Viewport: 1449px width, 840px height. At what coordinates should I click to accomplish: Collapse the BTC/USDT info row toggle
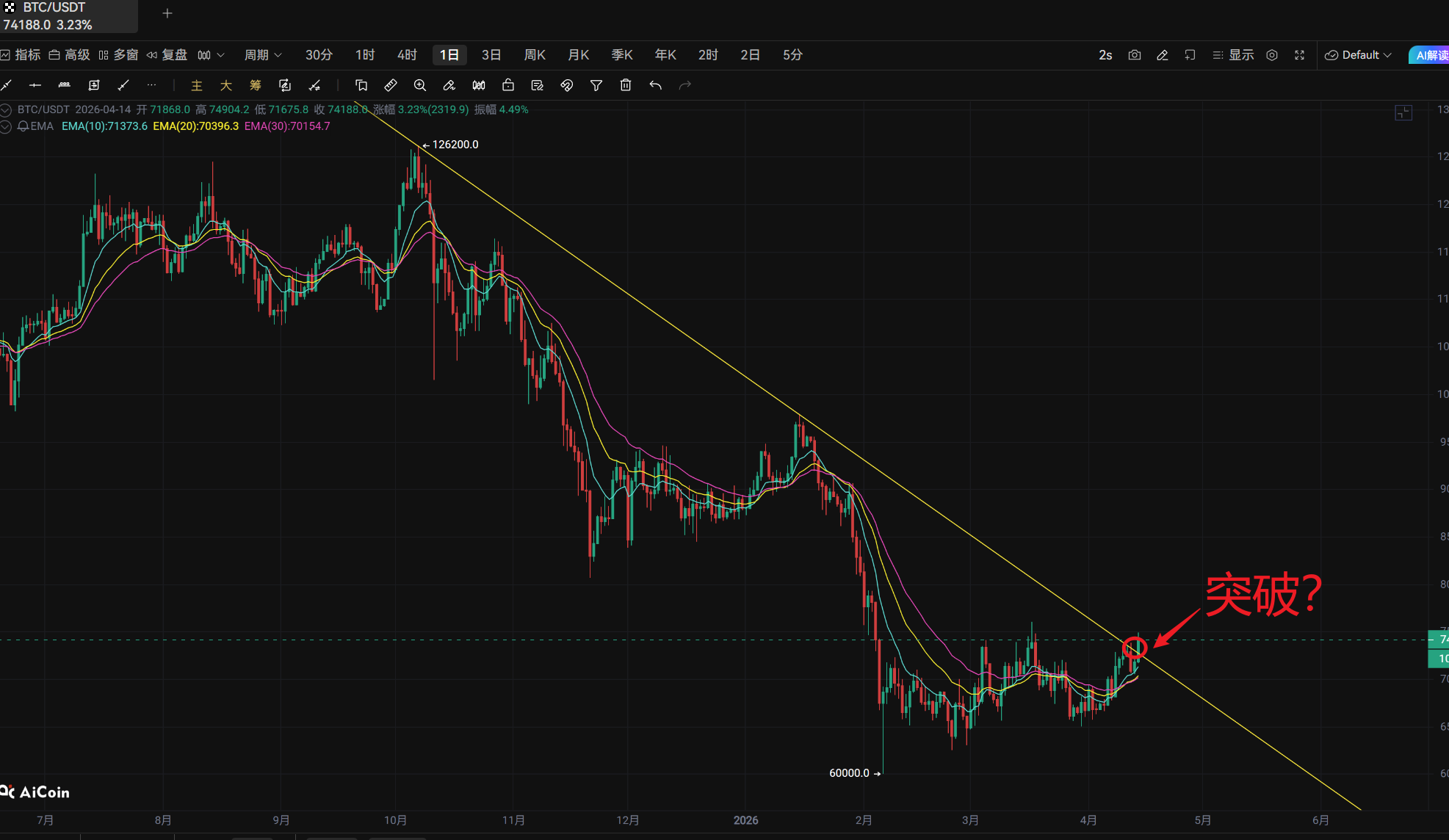pyautogui.click(x=6, y=110)
